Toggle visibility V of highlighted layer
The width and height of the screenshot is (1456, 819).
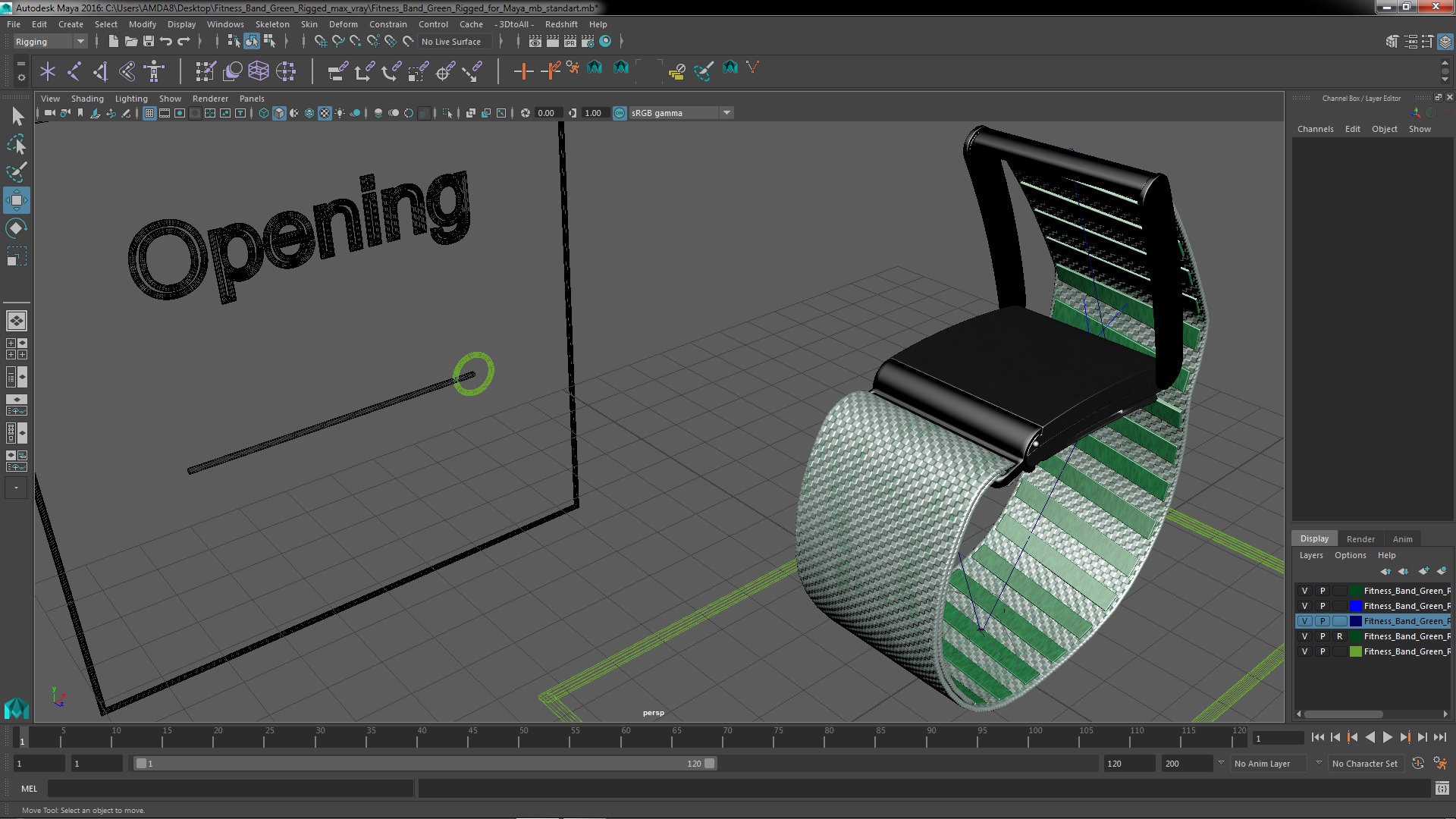(1304, 621)
